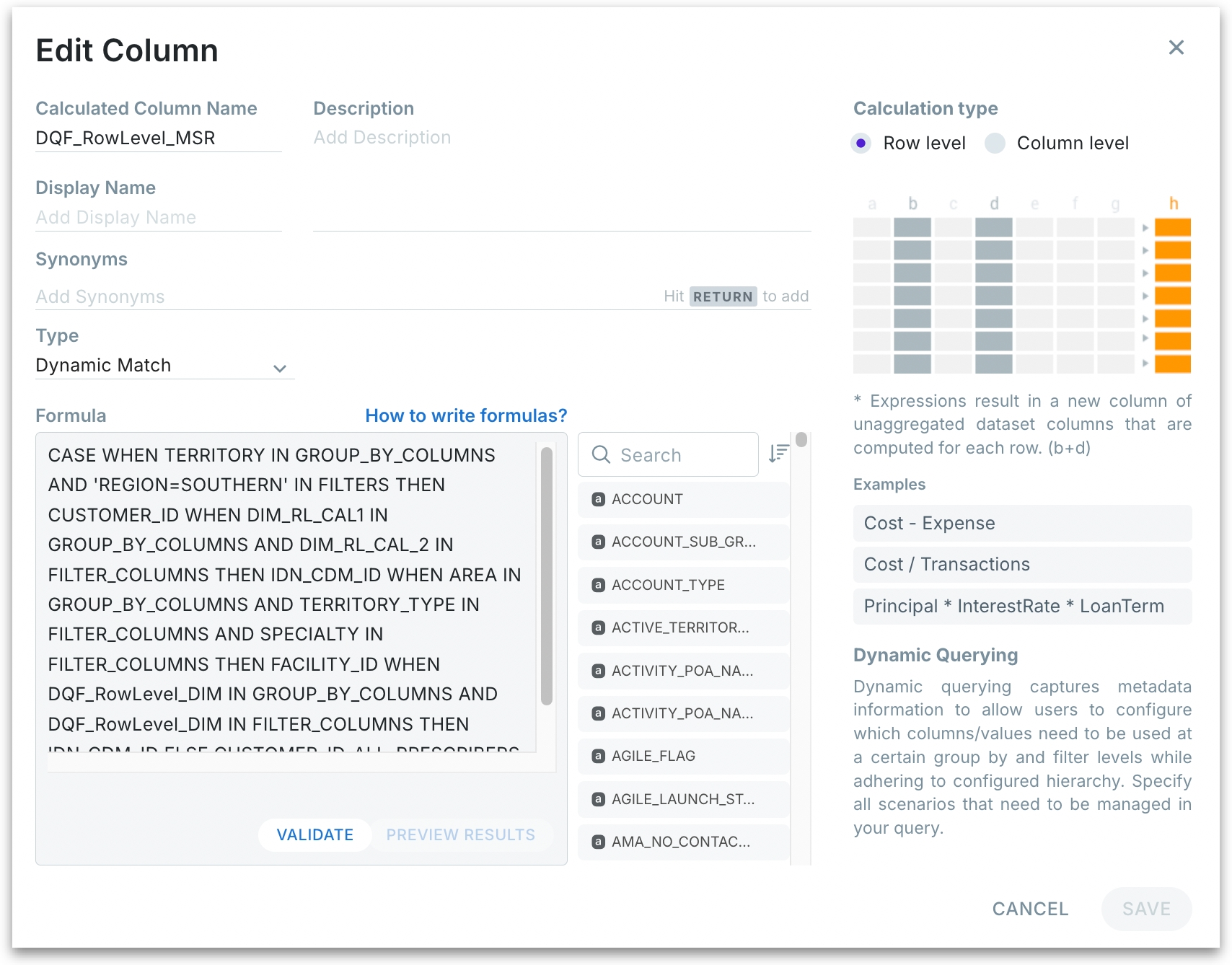The height and width of the screenshot is (965, 1232).
Task: Click the attribute icon beside ACCOUNT_TYPE
Action: tap(598, 585)
